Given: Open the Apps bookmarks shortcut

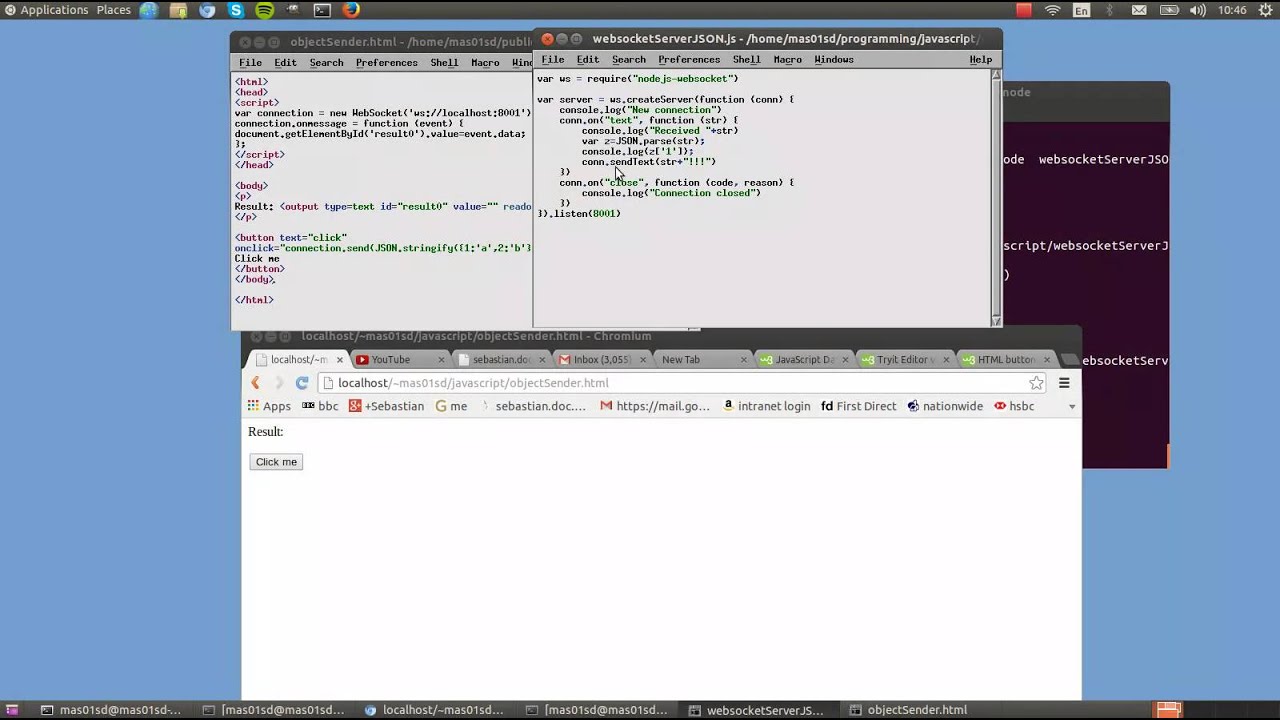Looking at the screenshot, I should [x=269, y=407].
